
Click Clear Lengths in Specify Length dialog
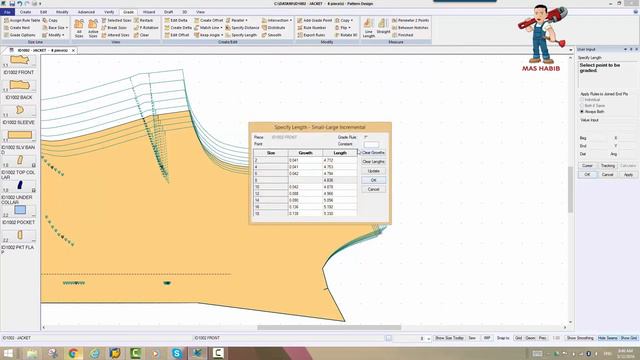(x=373, y=162)
